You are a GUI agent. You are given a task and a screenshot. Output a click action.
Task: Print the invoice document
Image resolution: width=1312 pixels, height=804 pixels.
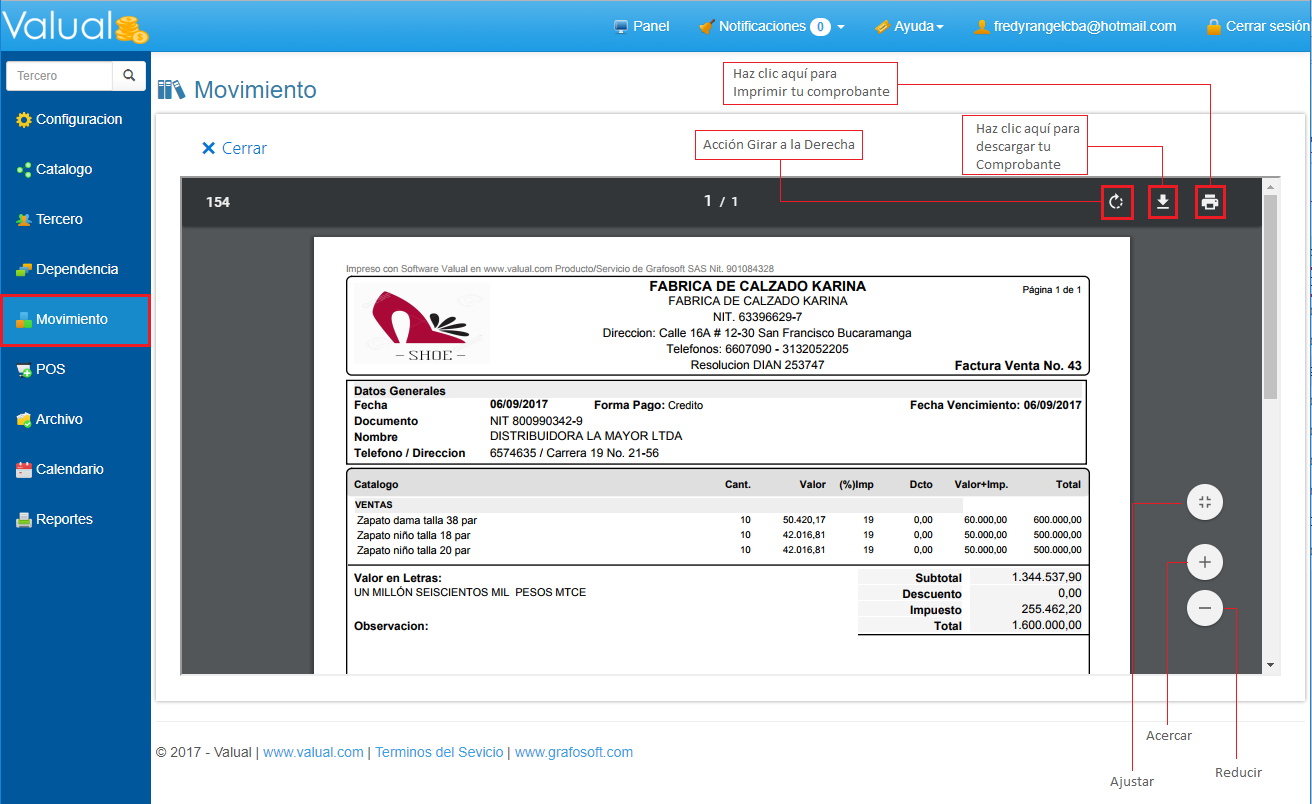click(1210, 203)
